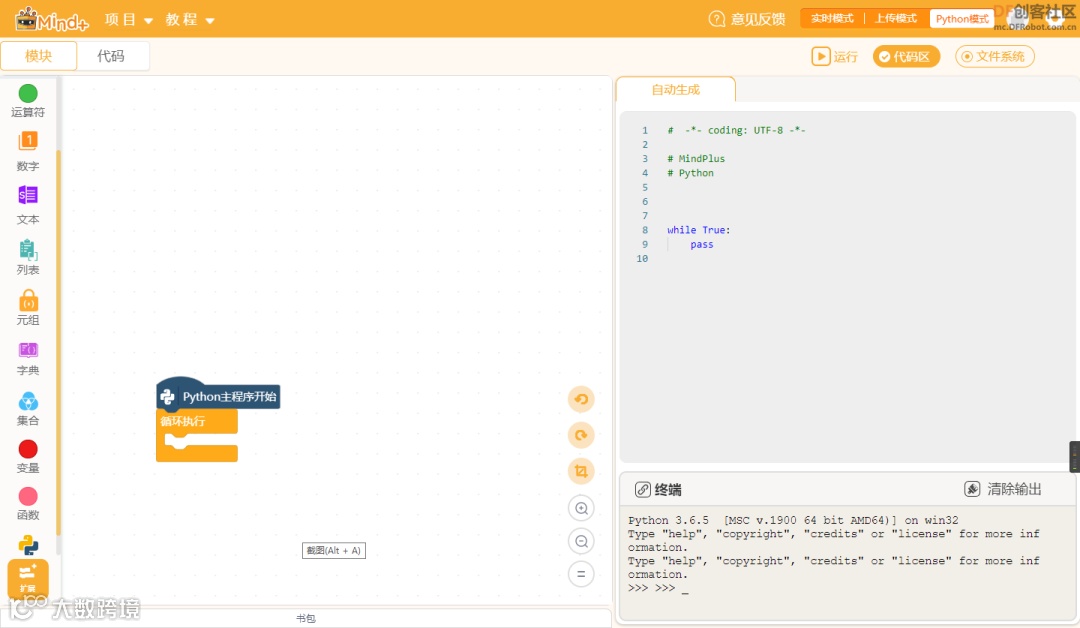This screenshot has height=628, width=1080.
Task: Open the 集合 (set) block category
Action: click(x=28, y=408)
